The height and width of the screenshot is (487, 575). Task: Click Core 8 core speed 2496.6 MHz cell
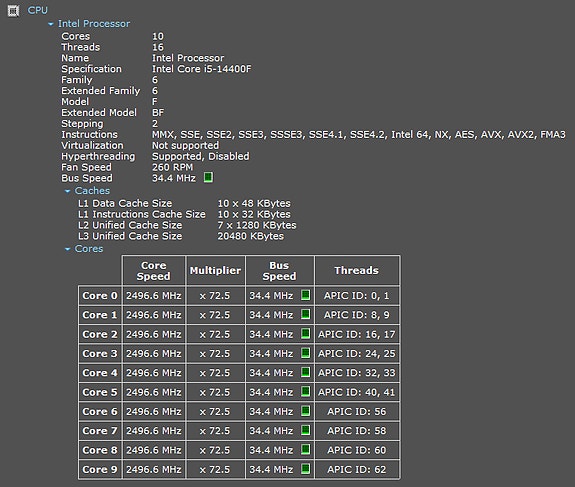[x=154, y=450]
